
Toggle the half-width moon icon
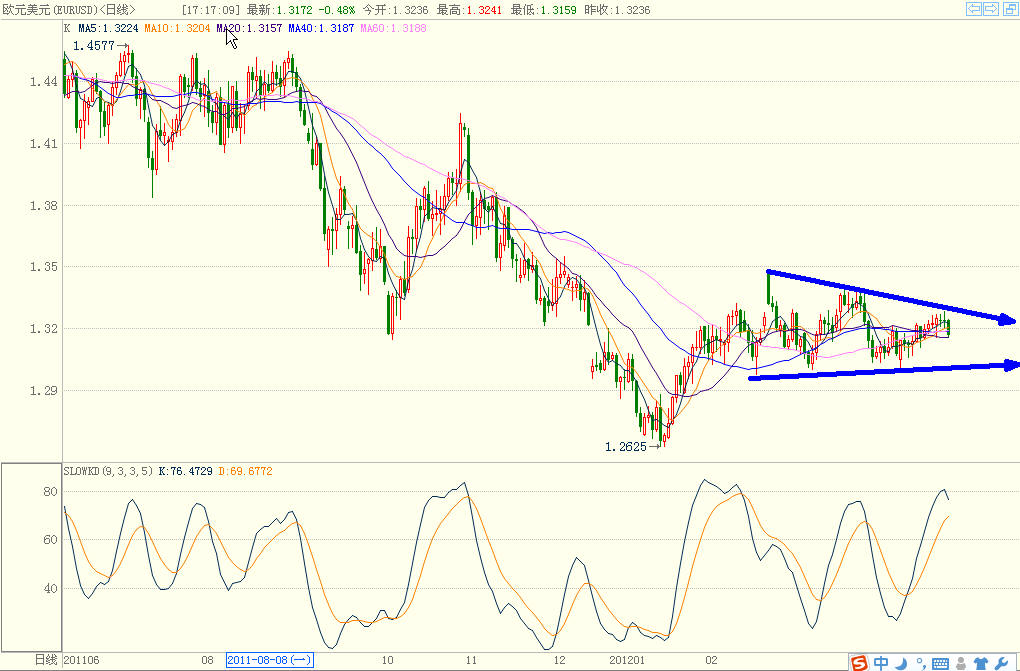(x=901, y=663)
